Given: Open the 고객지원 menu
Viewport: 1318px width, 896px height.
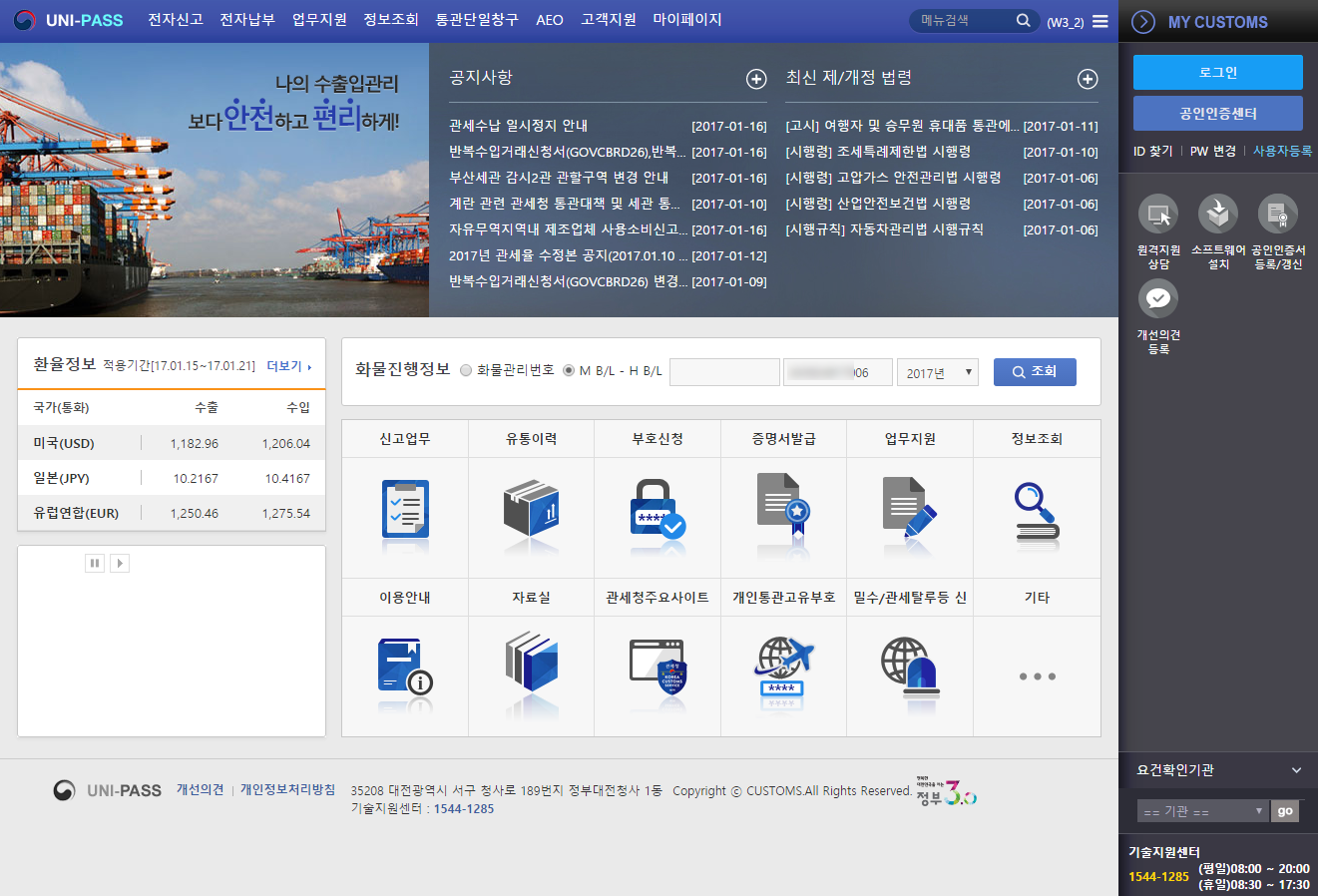Looking at the screenshot, I should [x=609, y=20].
